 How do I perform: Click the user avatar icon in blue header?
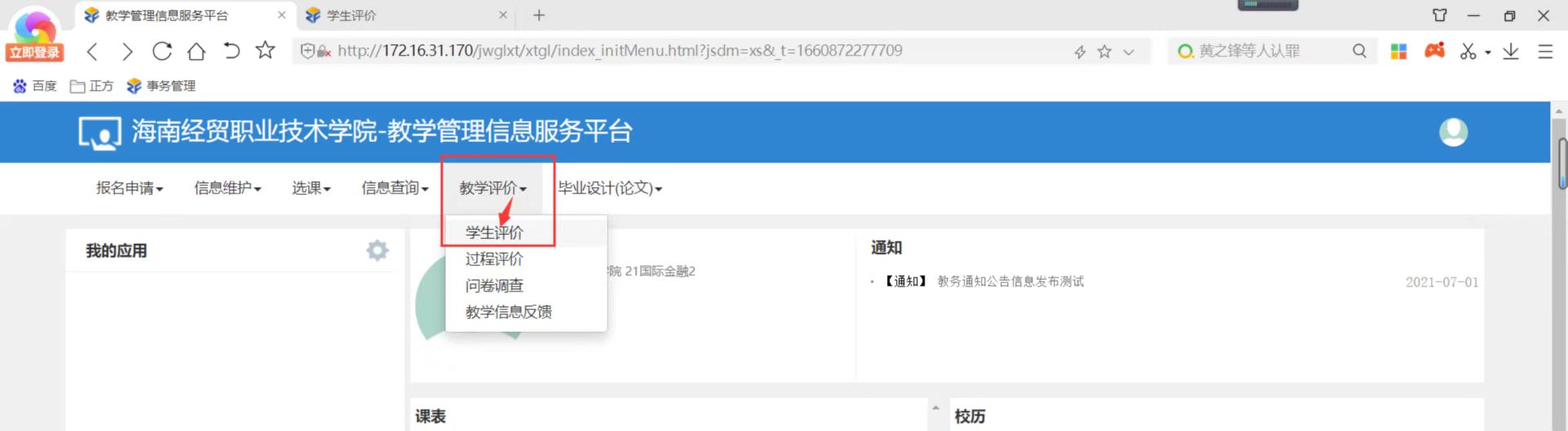[1453, 132]
